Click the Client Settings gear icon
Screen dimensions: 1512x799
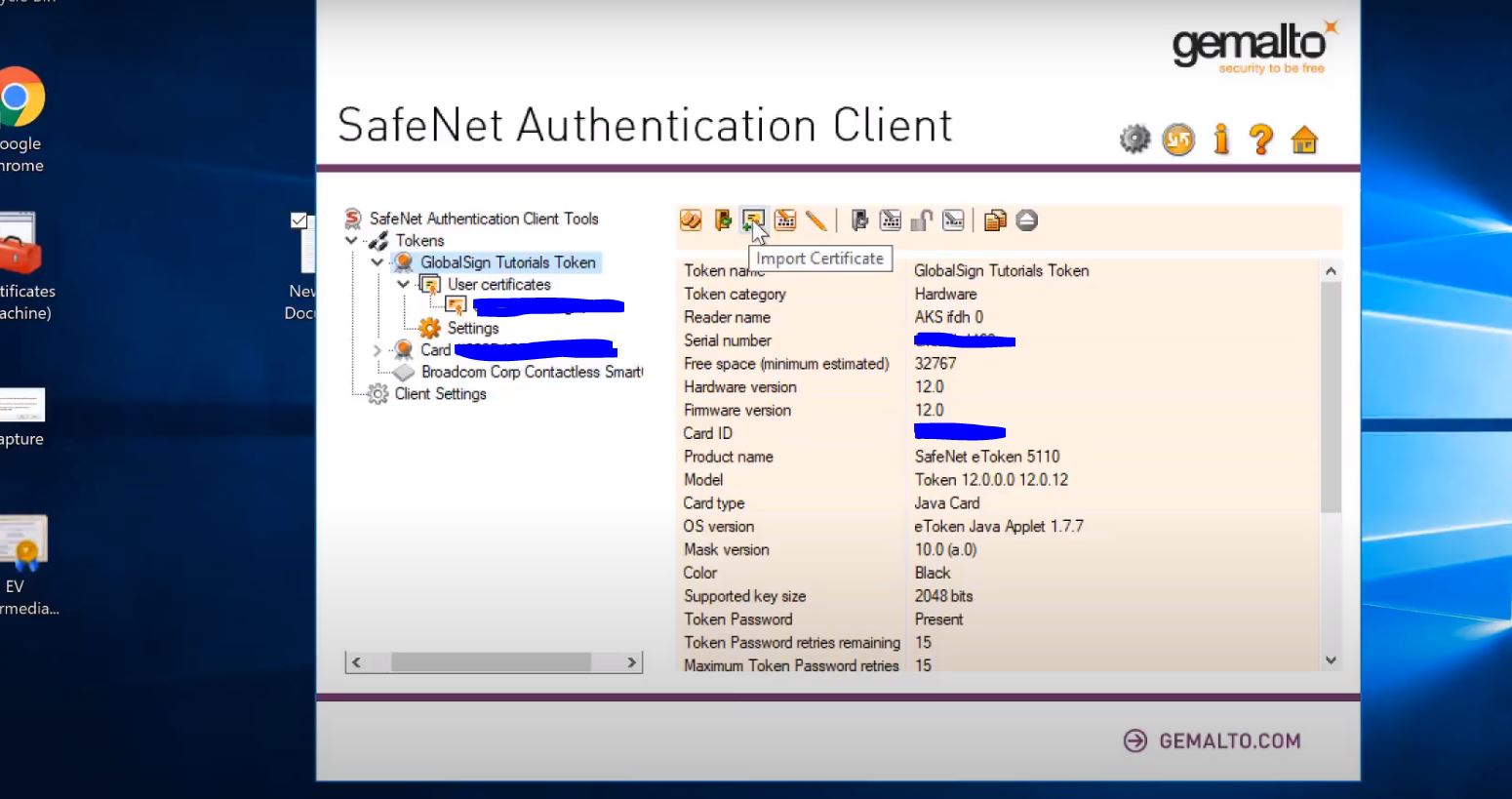378,394
